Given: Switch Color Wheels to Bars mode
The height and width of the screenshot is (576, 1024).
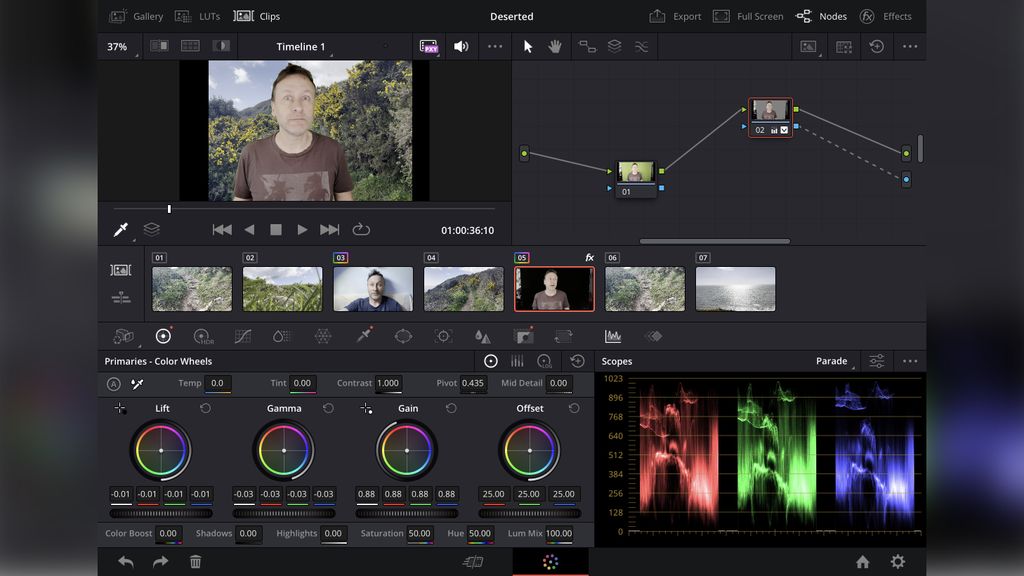Looking at the screenshot, I should click(518, 361).
